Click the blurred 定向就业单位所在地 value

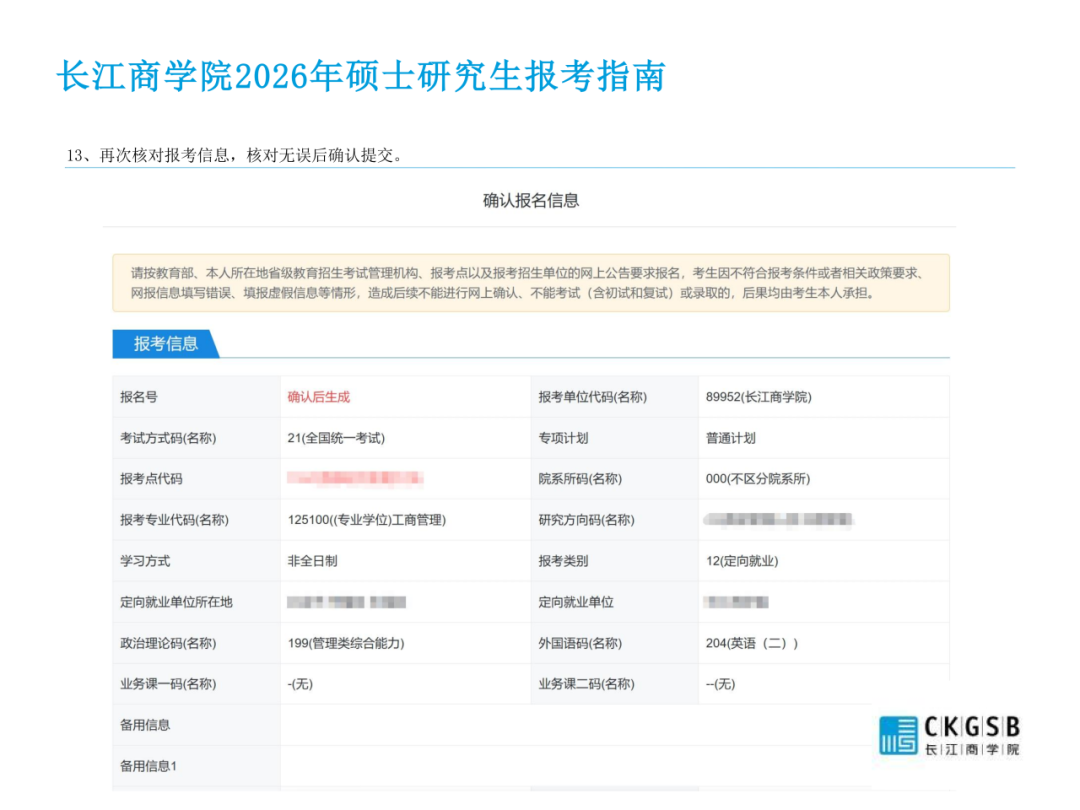[346, 602]
